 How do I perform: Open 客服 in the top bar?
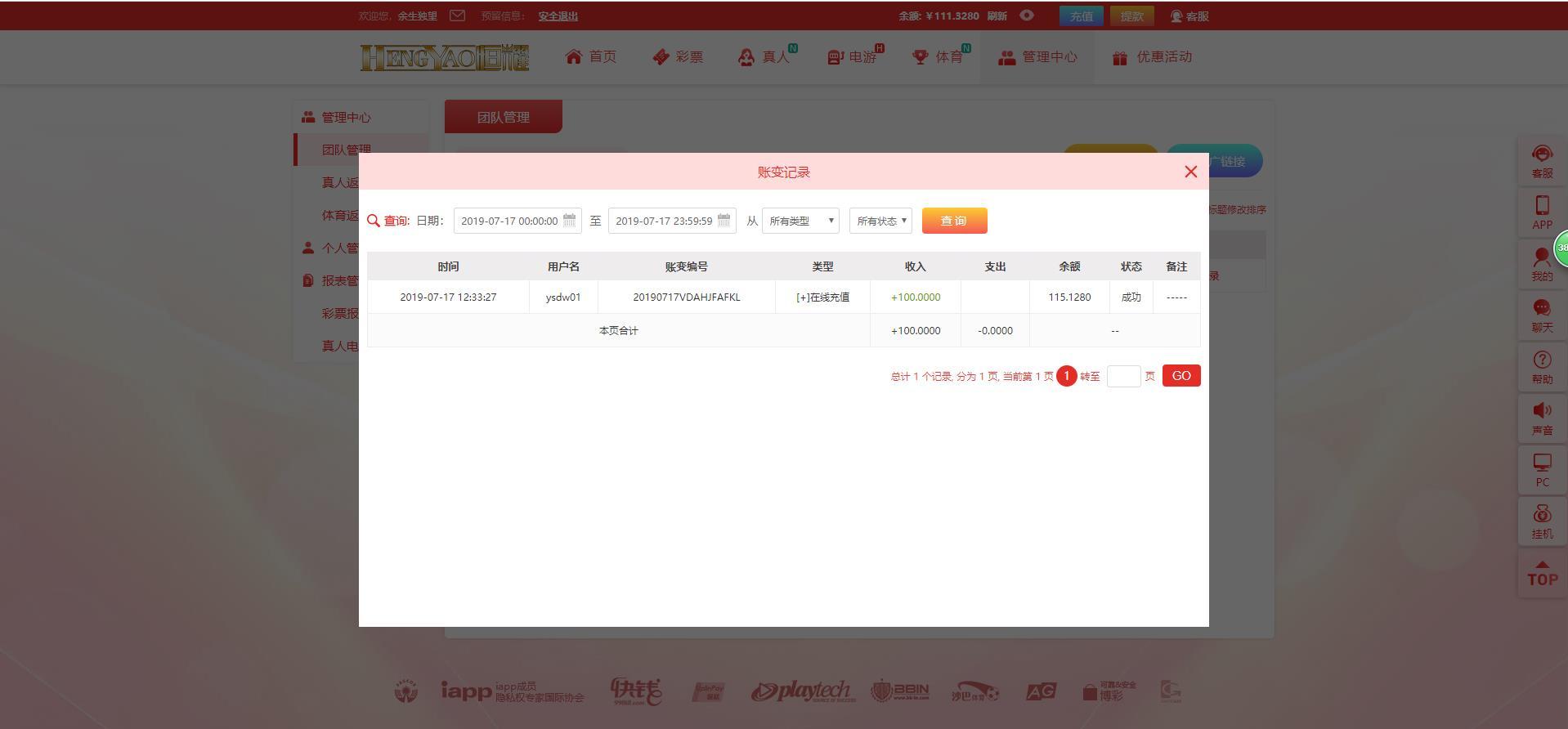click(x=1189, y=16)
